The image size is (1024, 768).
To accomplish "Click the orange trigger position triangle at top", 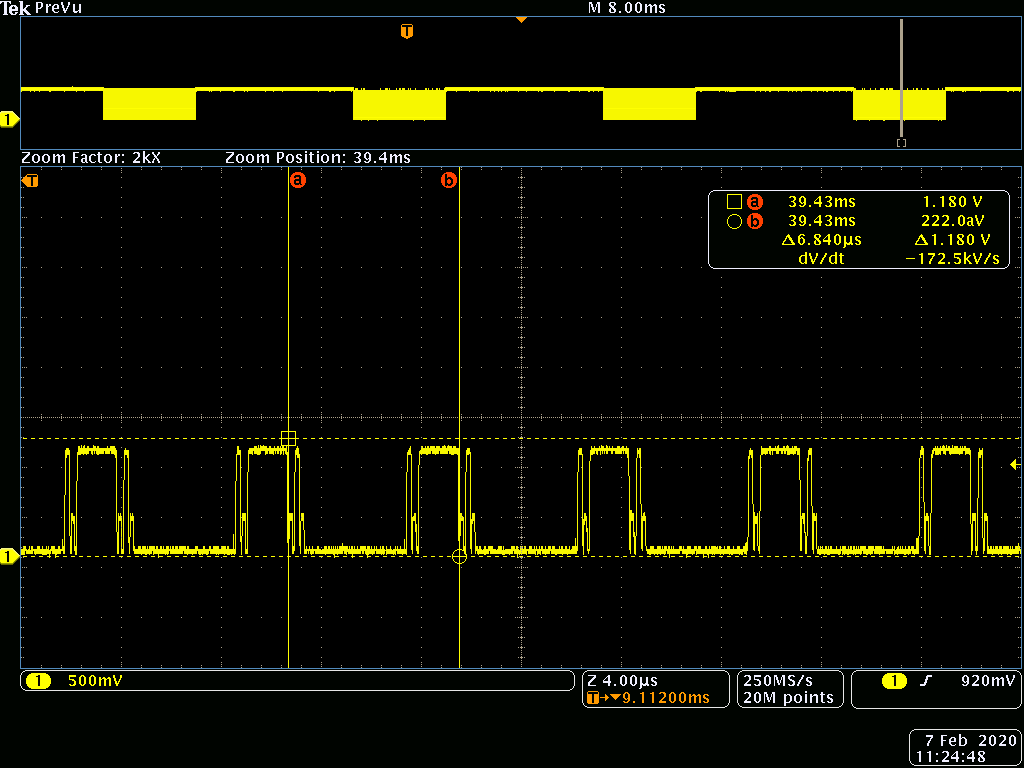I will point(521,20).
